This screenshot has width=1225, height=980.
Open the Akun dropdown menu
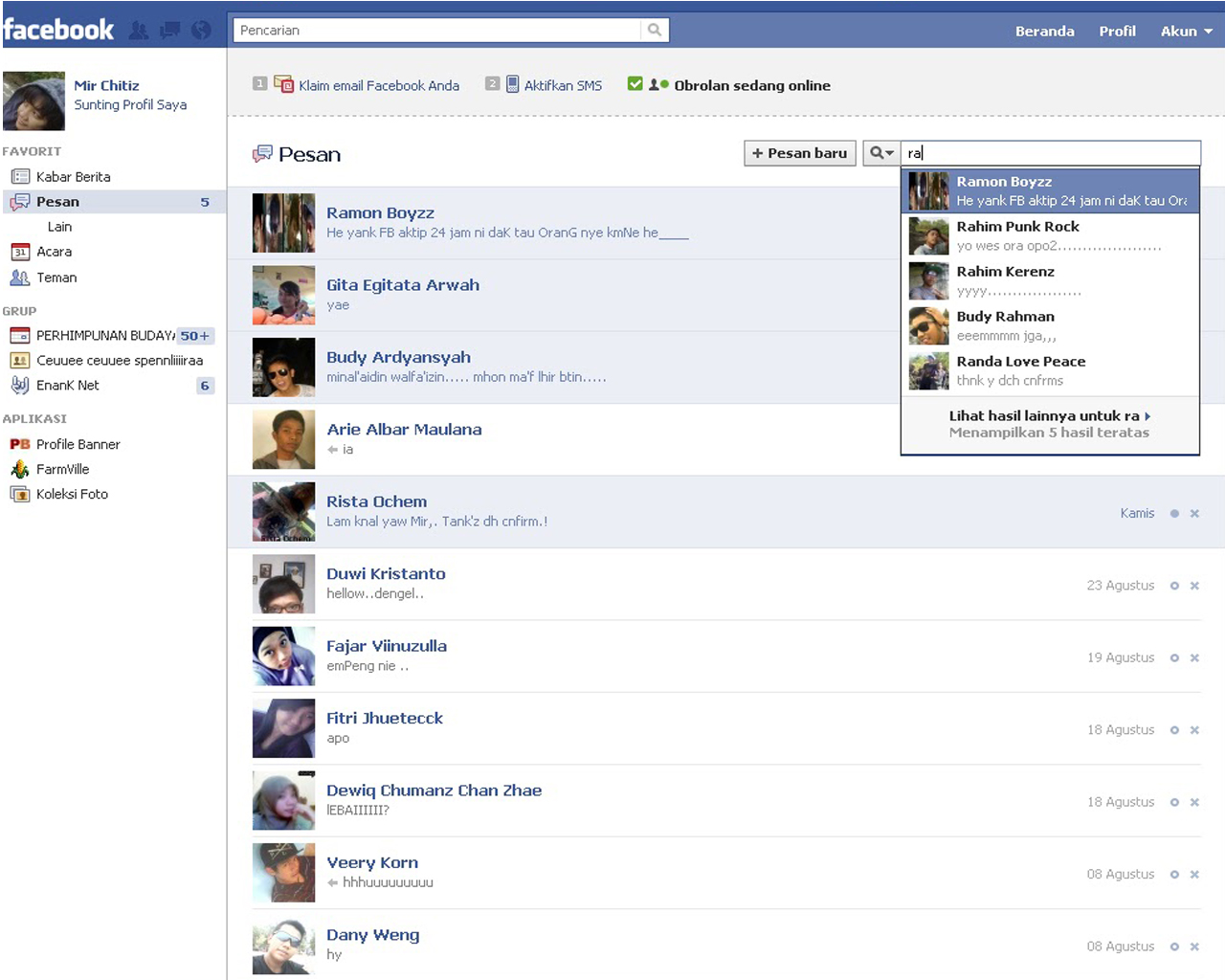[1187, 31]
